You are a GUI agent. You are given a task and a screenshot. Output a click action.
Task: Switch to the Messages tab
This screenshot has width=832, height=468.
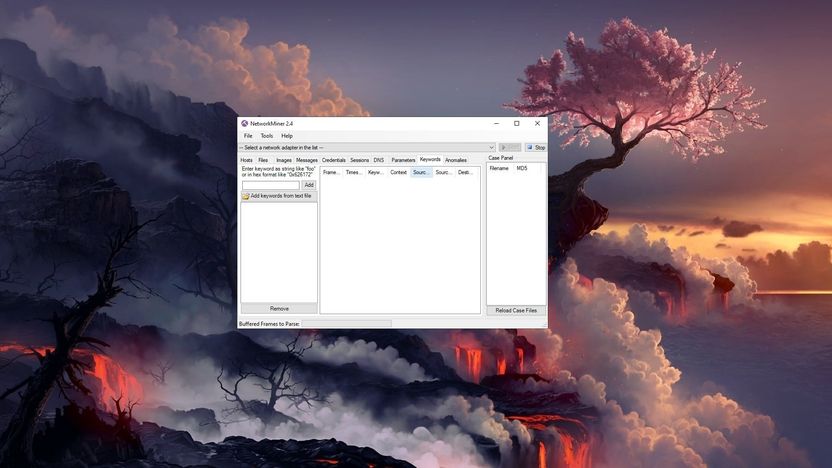coord(307,160)
